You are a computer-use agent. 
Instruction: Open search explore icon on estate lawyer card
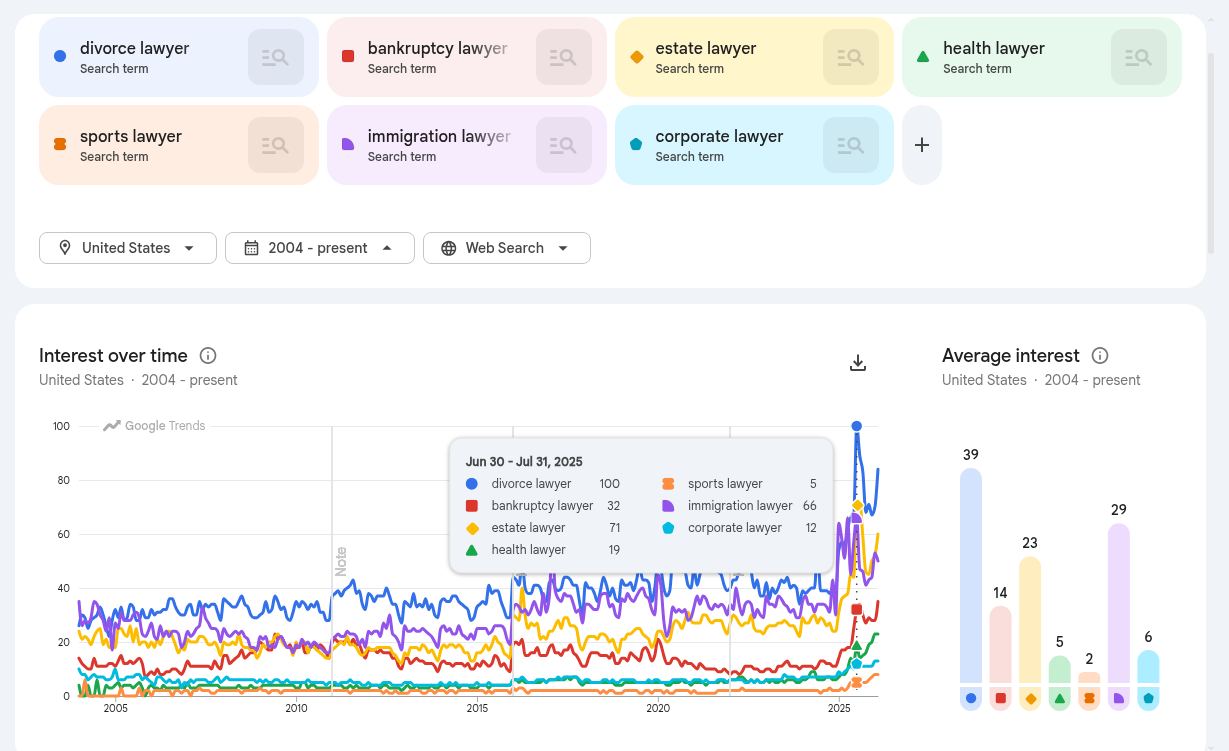coord(851,57)
